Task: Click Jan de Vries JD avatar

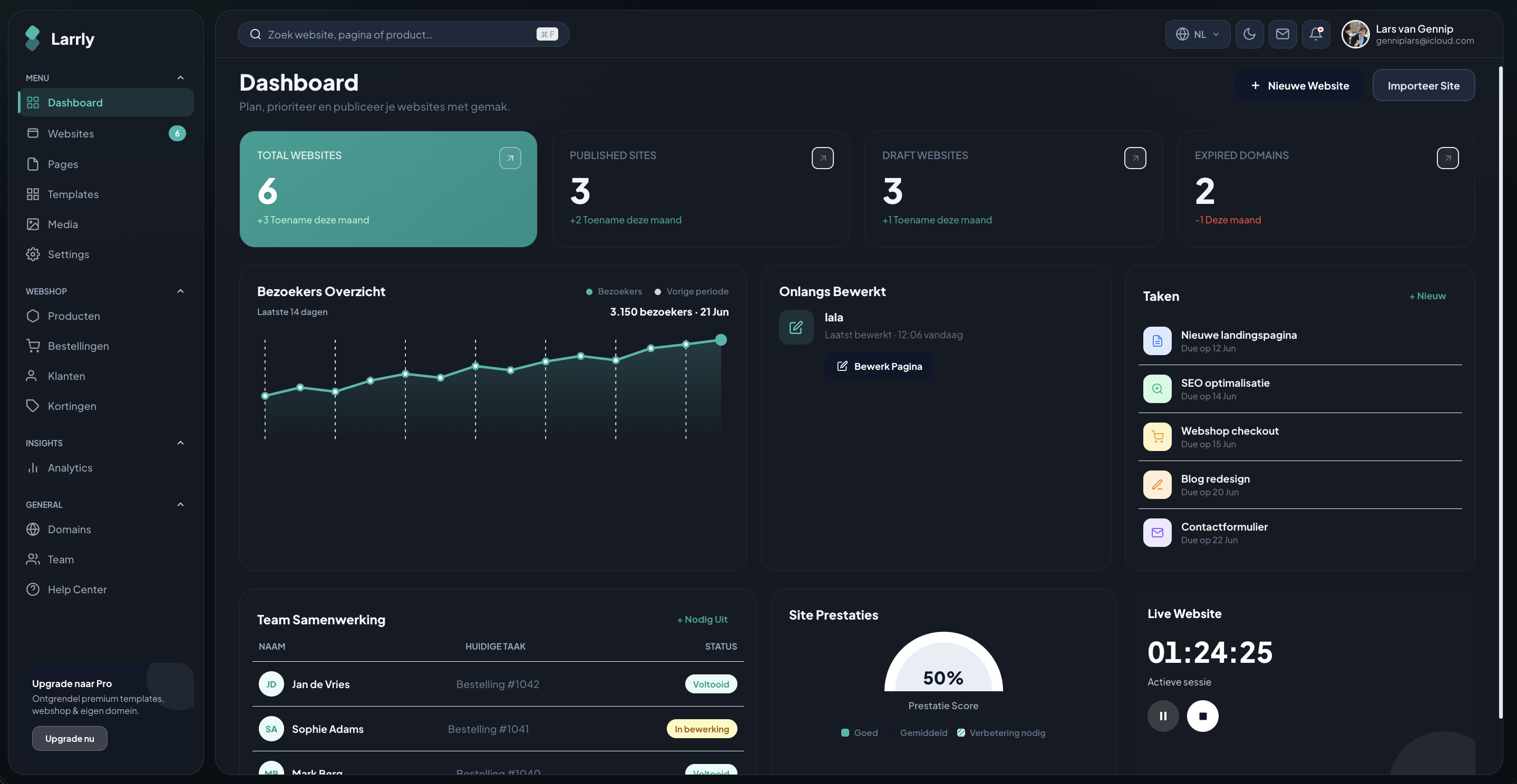Action: click(271, 684)
